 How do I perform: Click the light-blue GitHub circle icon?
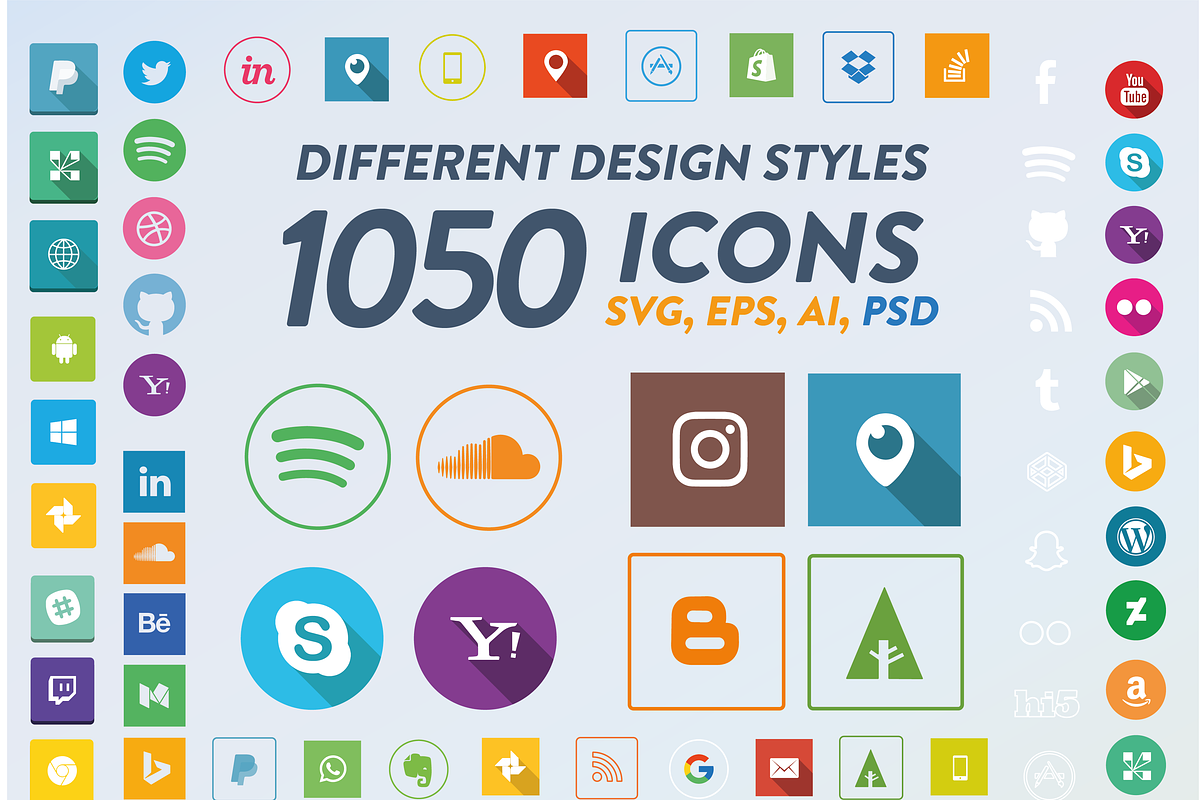point(154,305)
